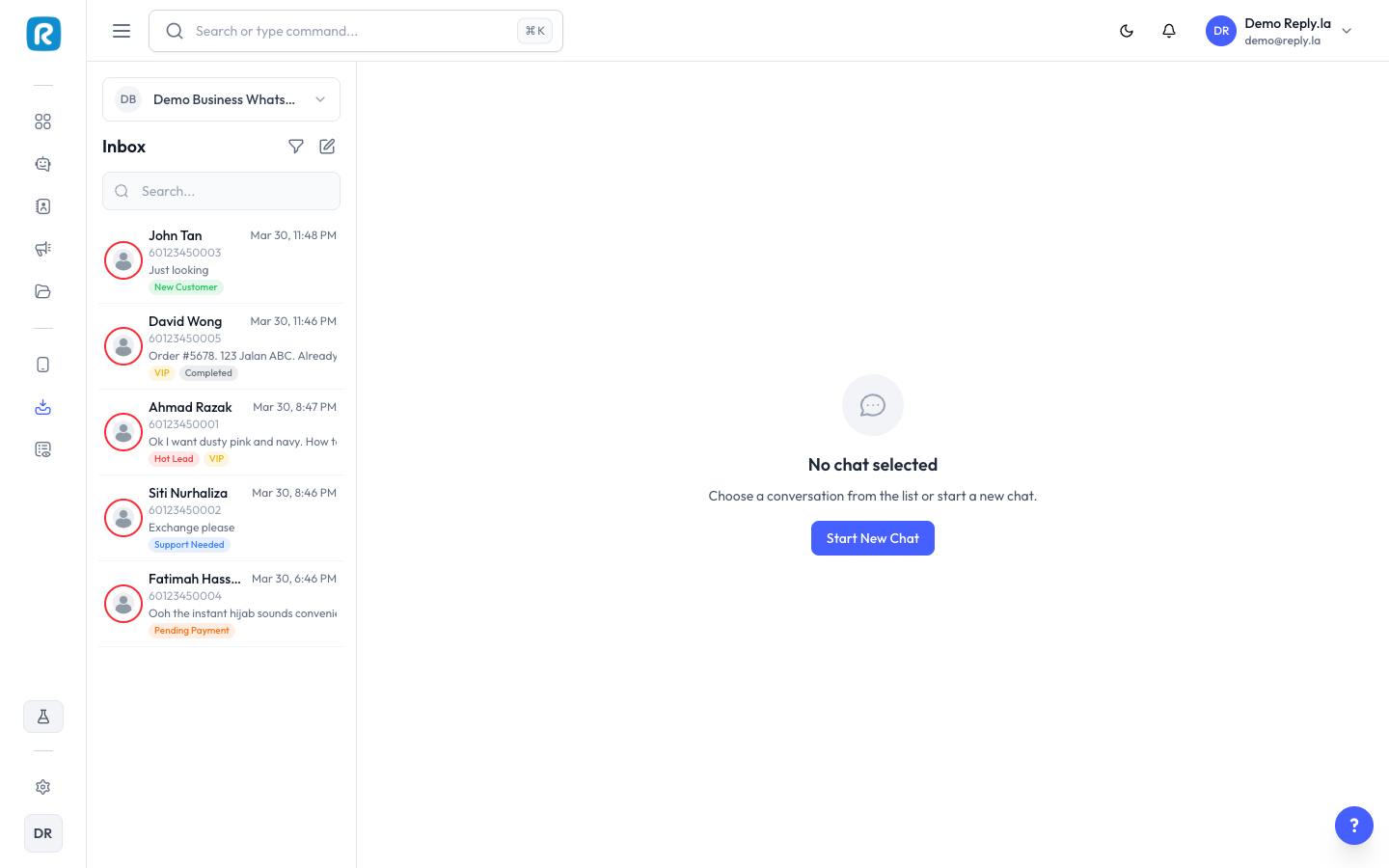This screenshot has height=868, width=1389.
Task: Open the inbox filter funnel icon
Action: [296, 147]
